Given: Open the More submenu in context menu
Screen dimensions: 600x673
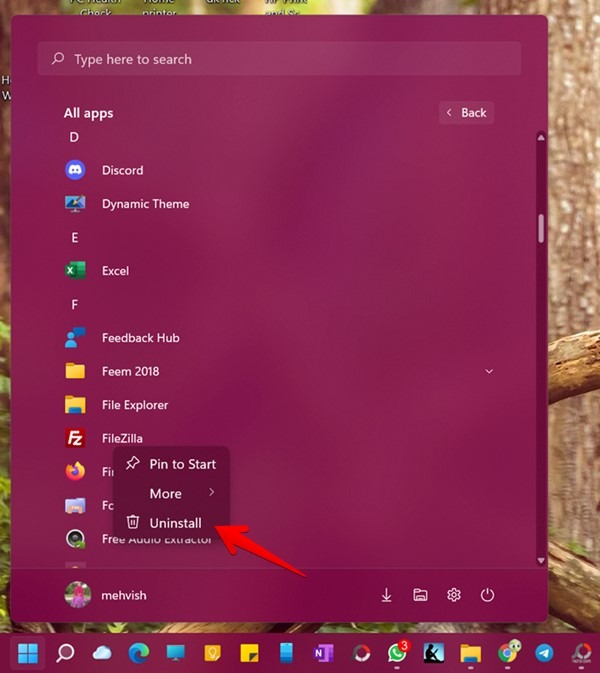Looking at the screenshot, I should click(171, 493).
